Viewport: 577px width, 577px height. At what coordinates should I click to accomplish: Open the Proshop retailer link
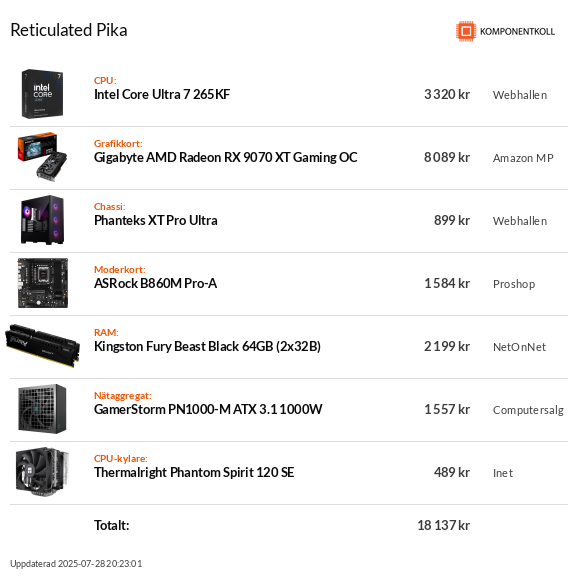(514, 284)
